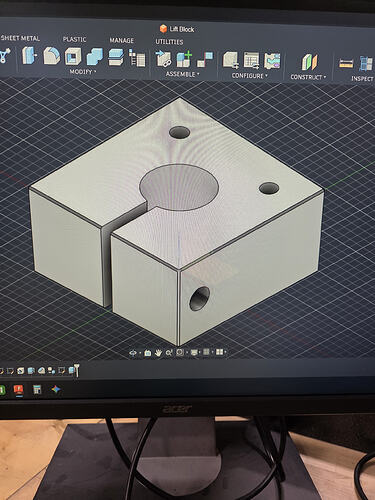The height and width of the screenshot is (500, 375).
Task: Switch to the UTILITIES tab
Action: pyautogui.click(x=169, y=42)
